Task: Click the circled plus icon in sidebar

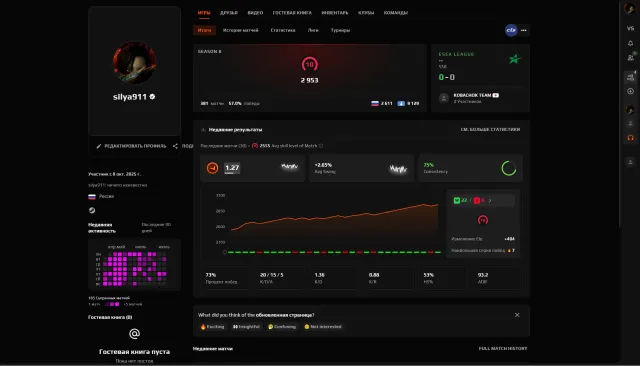Action: [630, 91]
